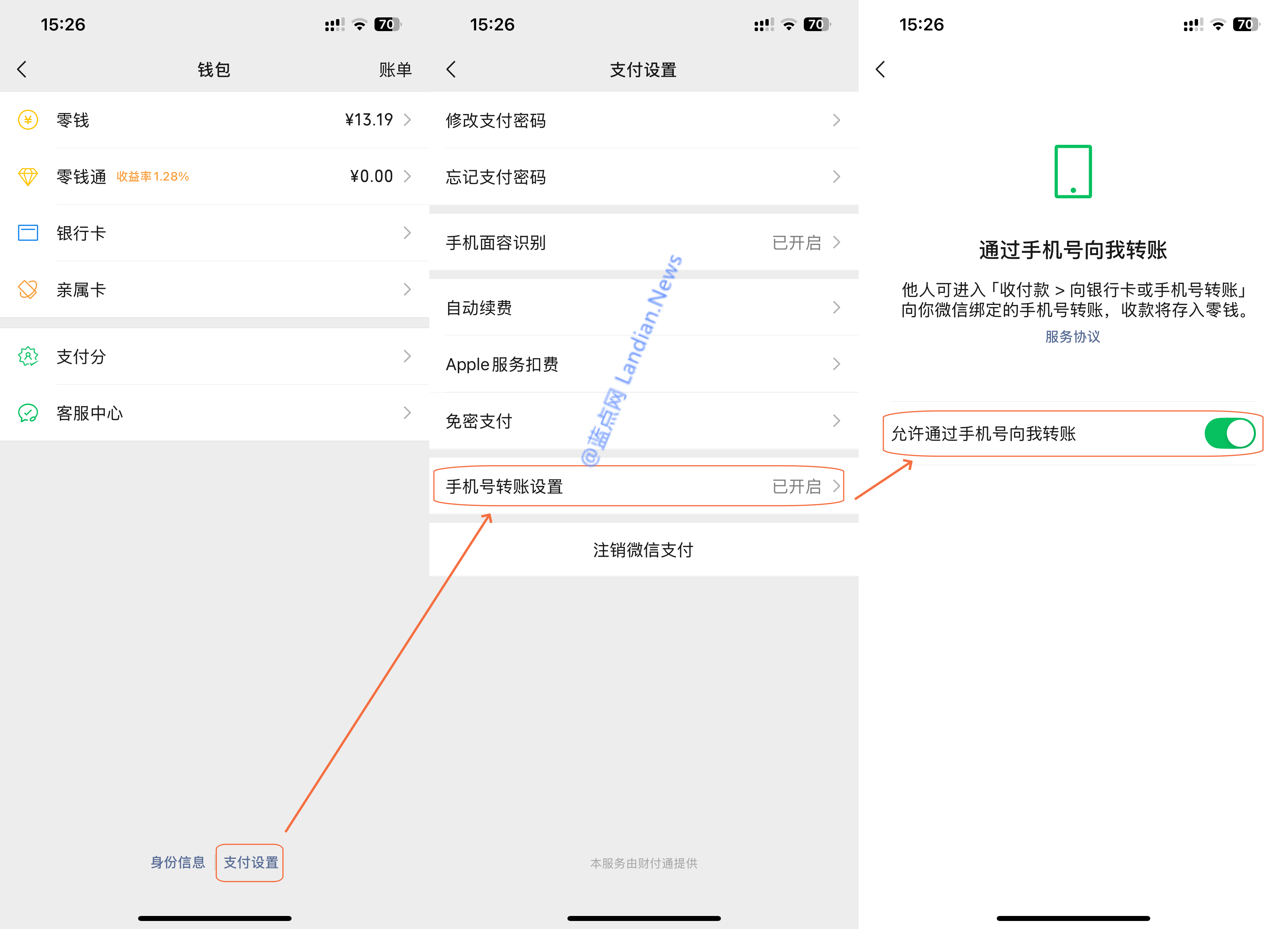Open the 支付分 row
The height and width of the screenshot is (929, 1288).
click(x=215, y=356)
